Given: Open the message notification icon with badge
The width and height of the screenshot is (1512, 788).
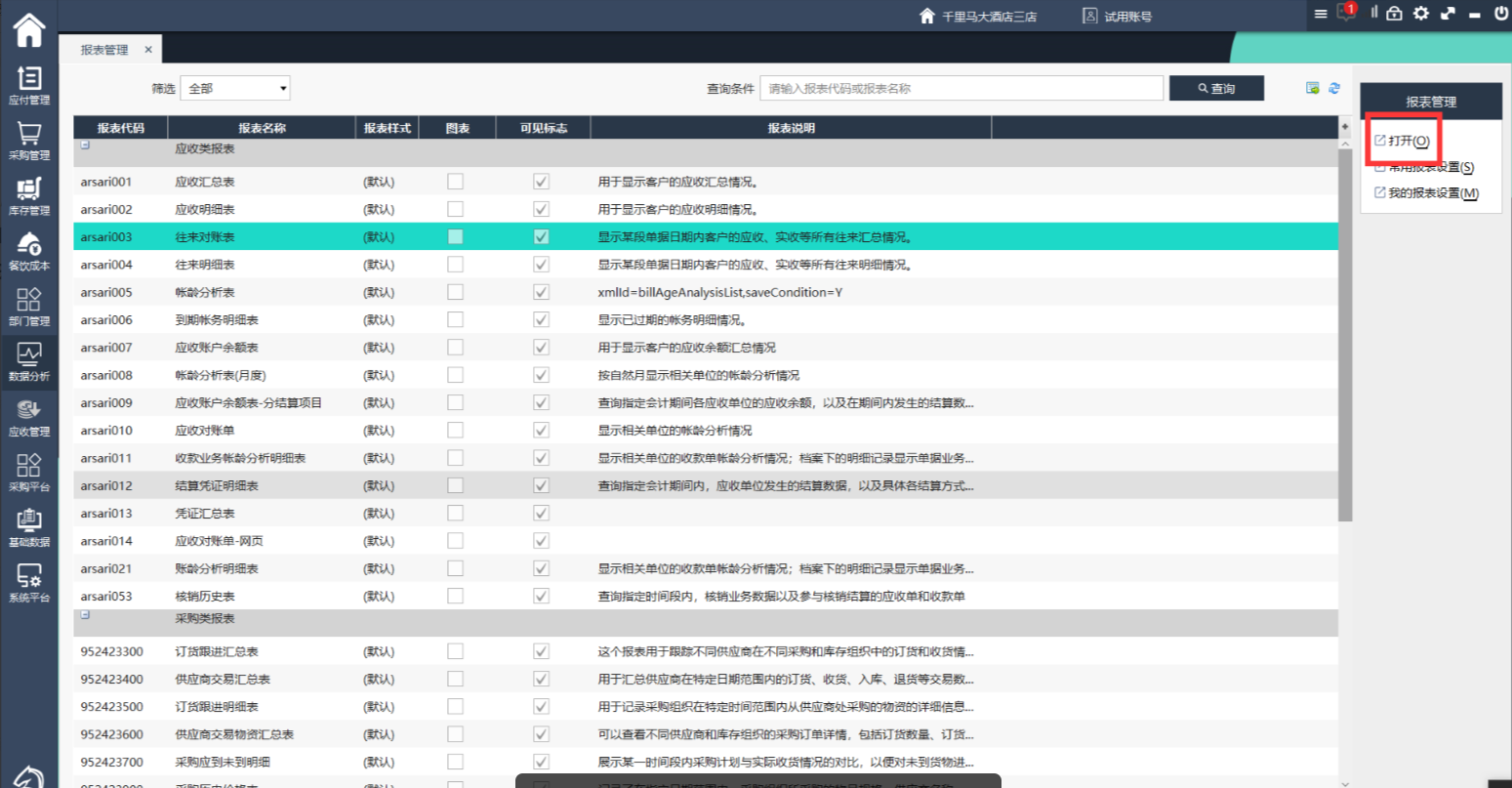Looking at the screenshot, I should point(1347,14).
